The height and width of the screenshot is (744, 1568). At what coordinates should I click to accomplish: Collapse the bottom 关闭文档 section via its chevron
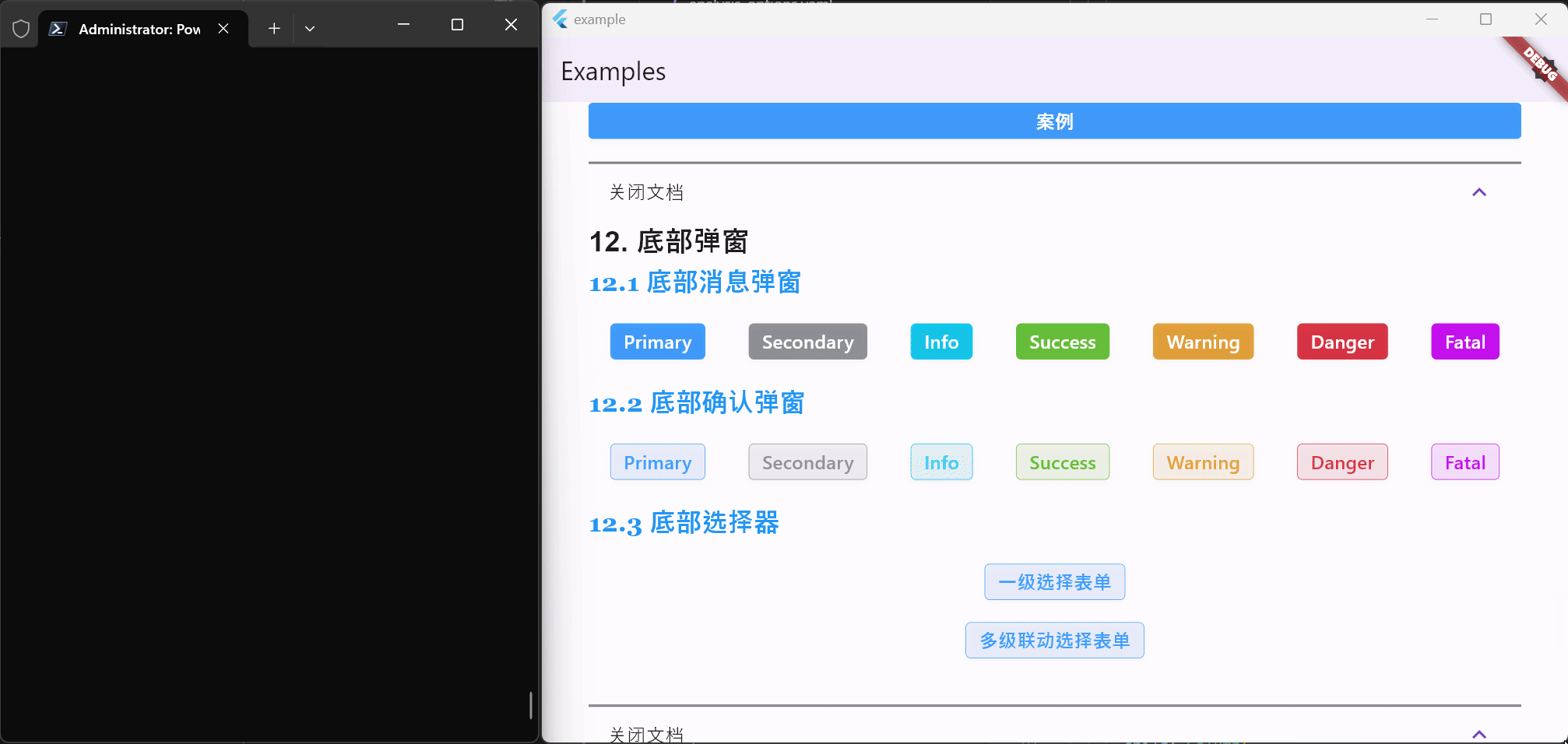click(x=1478, y=733)
